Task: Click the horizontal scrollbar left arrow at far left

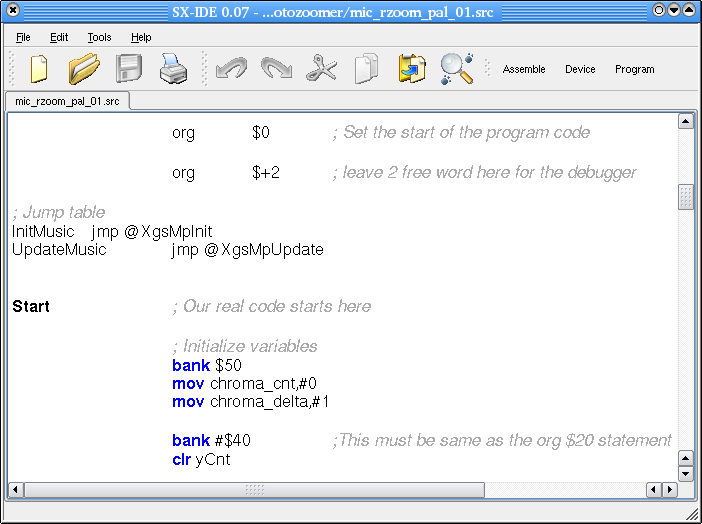Action: pos(16,490)
